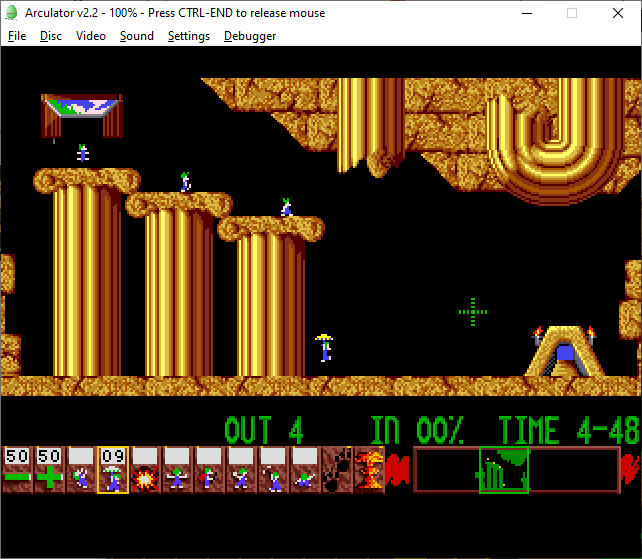Nuke all lemmings with the mushroom cloud icon
Viewport: 642px width, 559px height.
coord(369,470)
